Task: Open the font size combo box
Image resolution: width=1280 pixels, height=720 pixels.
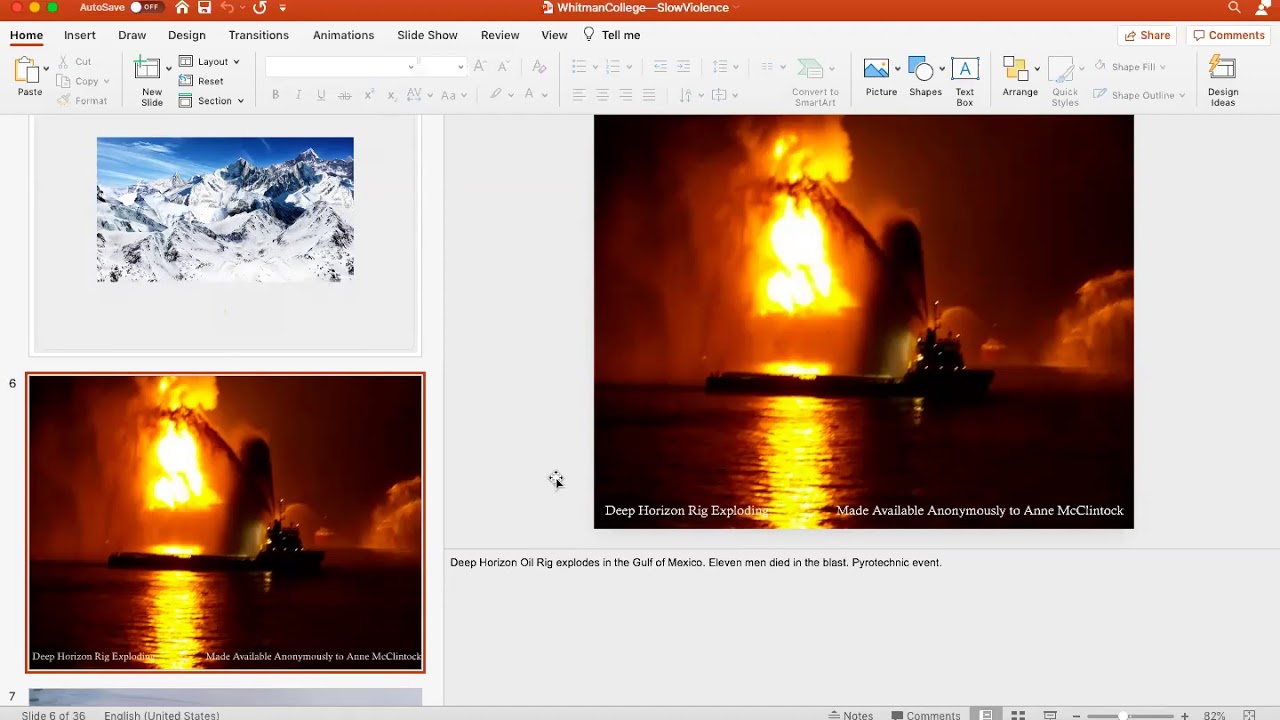Action: coord(441,67)
